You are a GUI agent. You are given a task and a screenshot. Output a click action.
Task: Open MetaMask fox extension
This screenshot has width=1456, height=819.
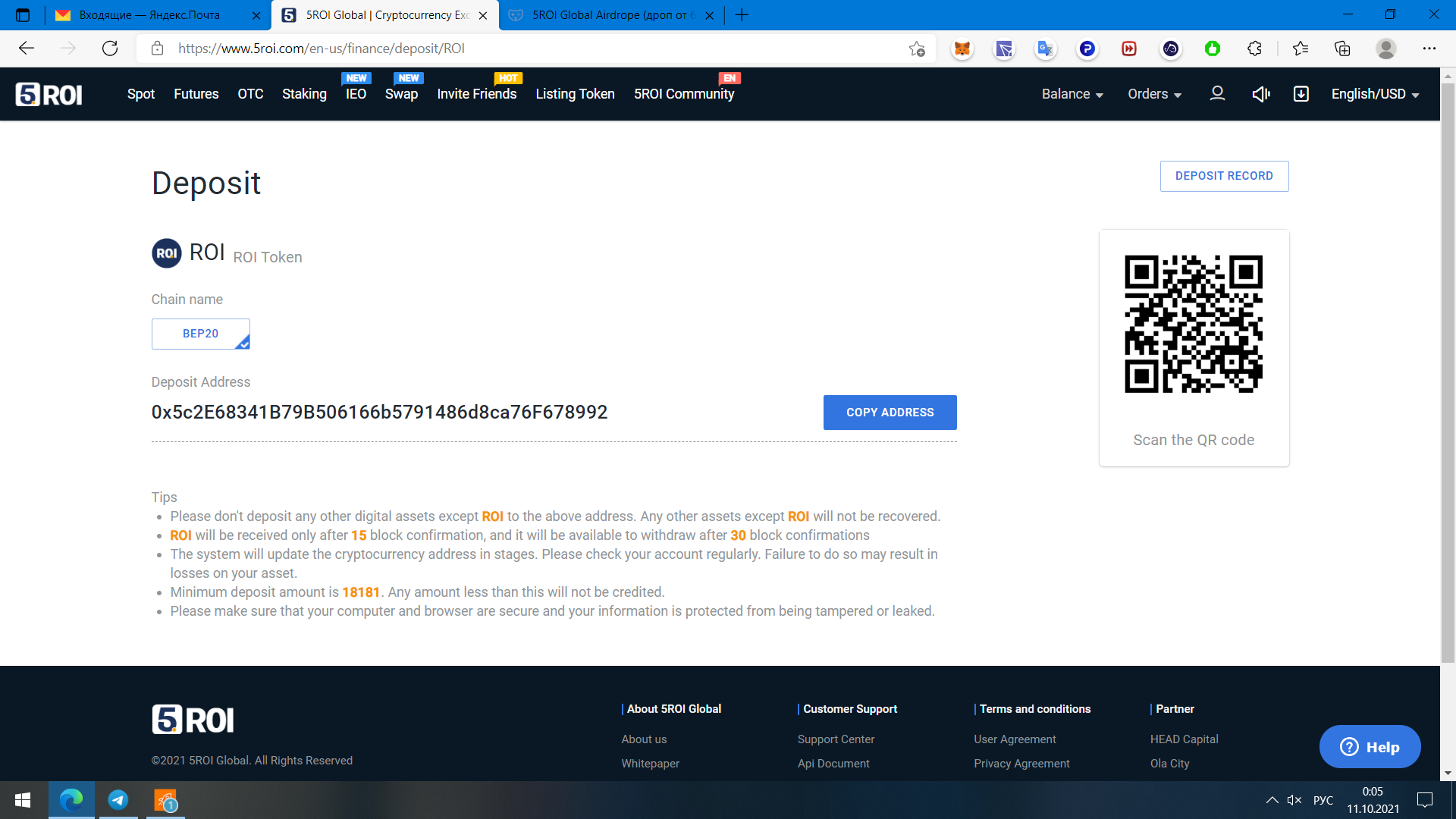(x=962, y=49)
